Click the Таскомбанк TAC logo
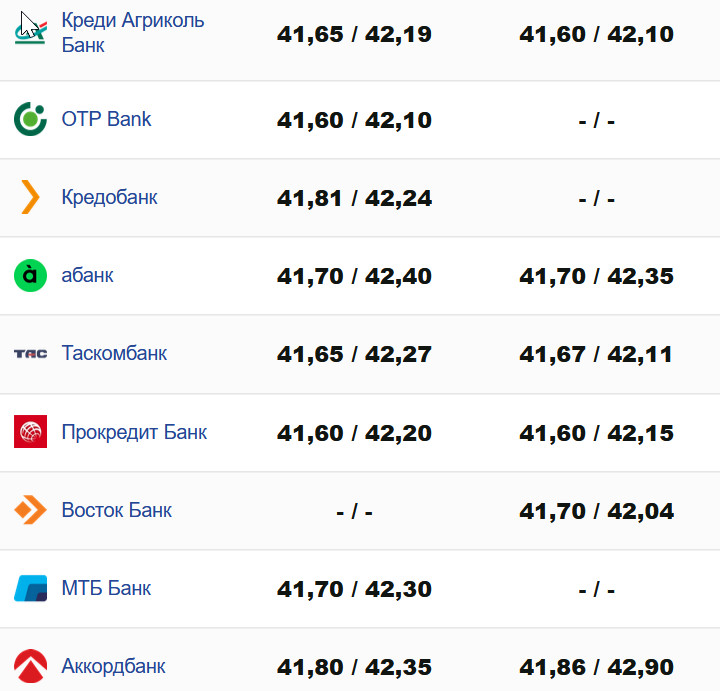This screenshot has height=691, width=720. 30,354
